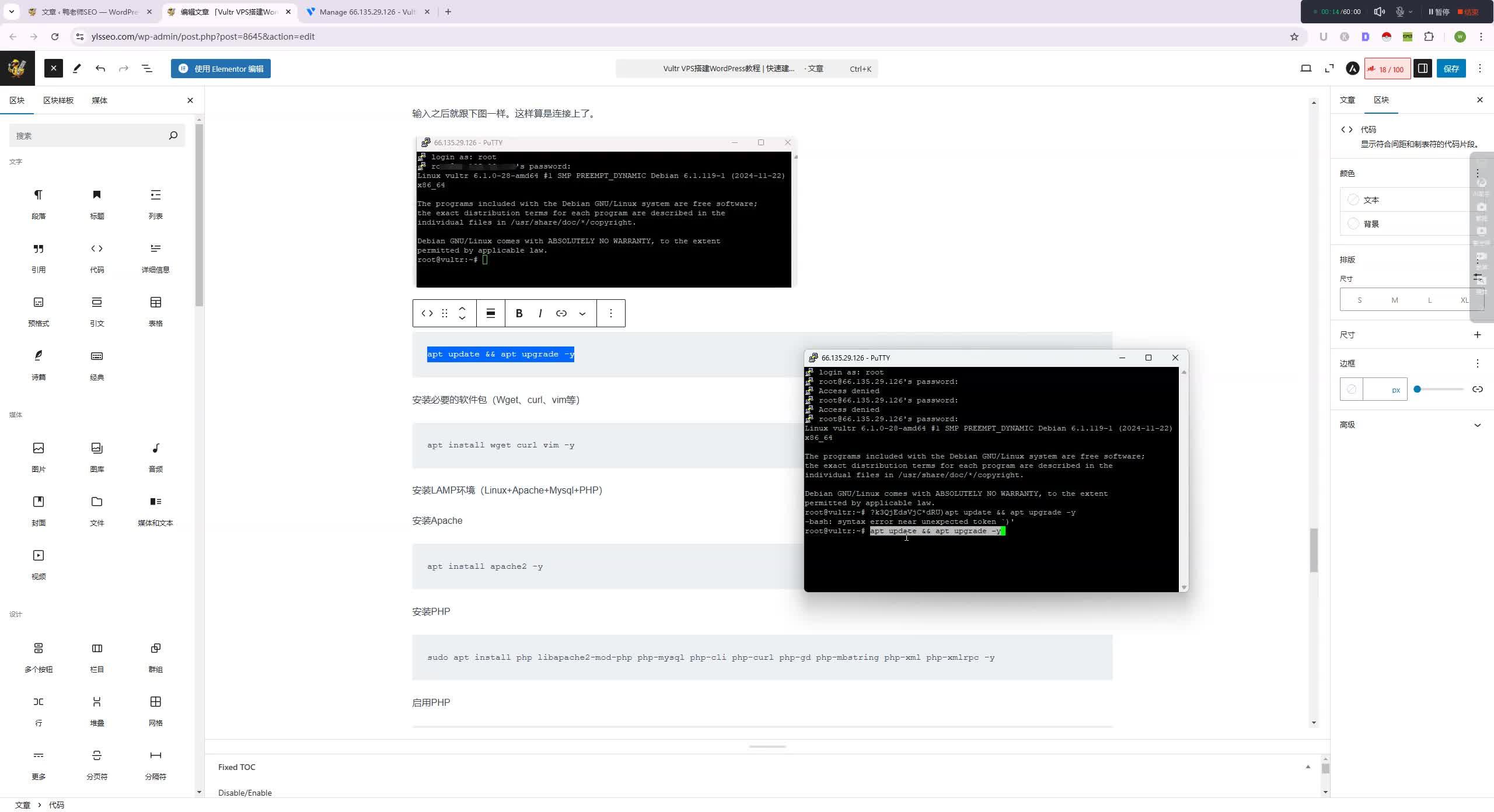This screenshot has width=1494, height=812.
Task: Click the inline PuTTY screenshot image
Action: coord(606,212)
